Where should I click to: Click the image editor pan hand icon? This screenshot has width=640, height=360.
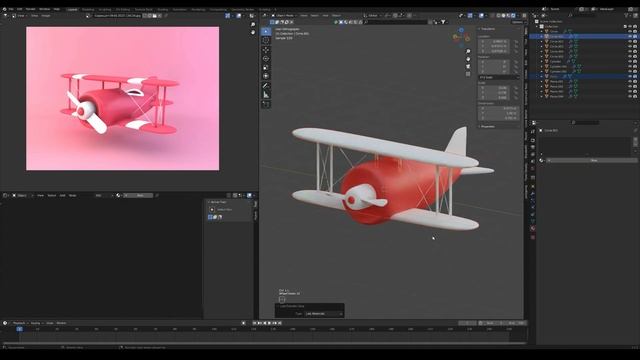click(x=253, y=32)
